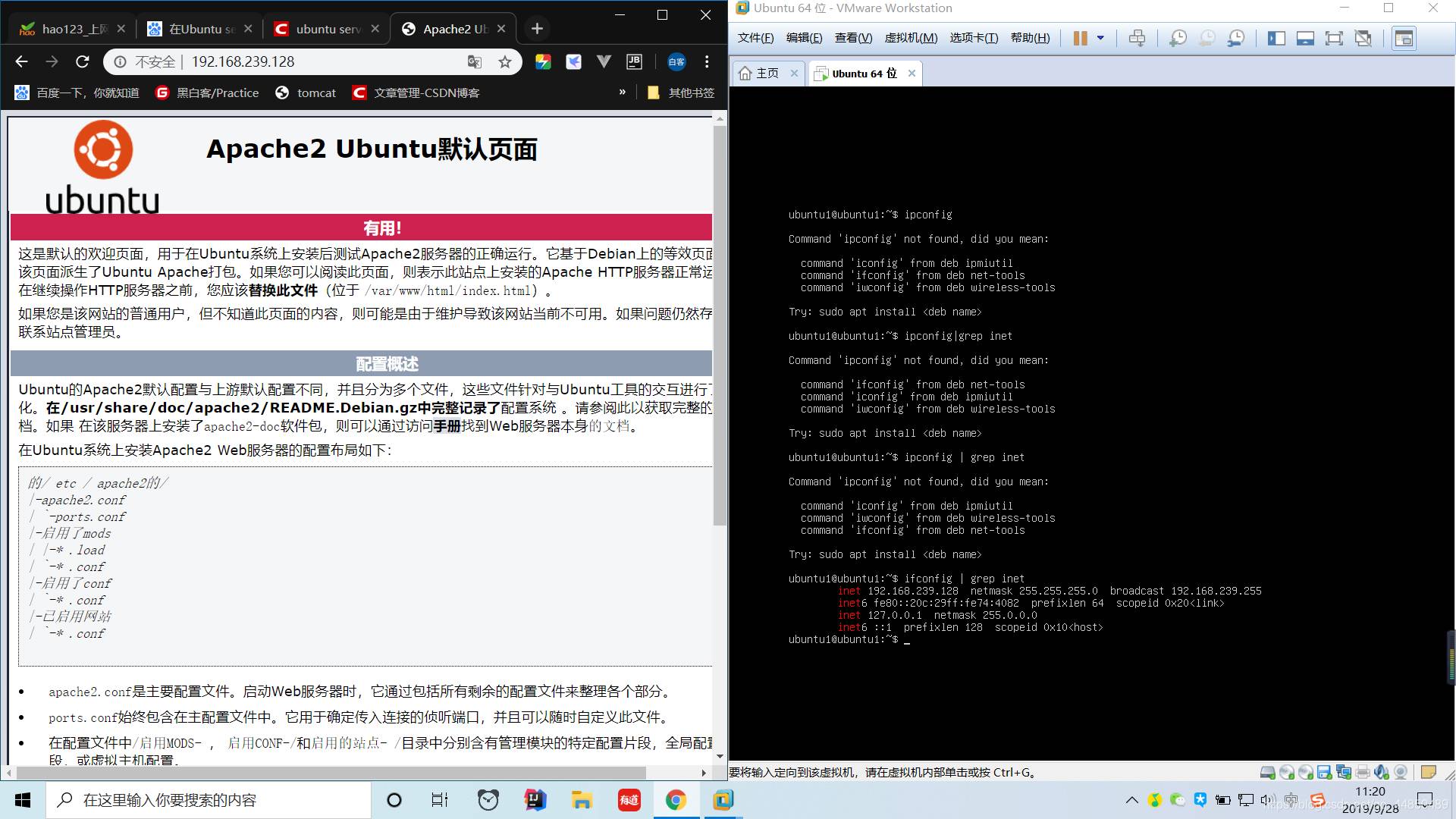This screenshot has width=1456, height=819.
Task: Click the translate page icon in address bar
Action: pyautogui.click(x=475, y=62)
